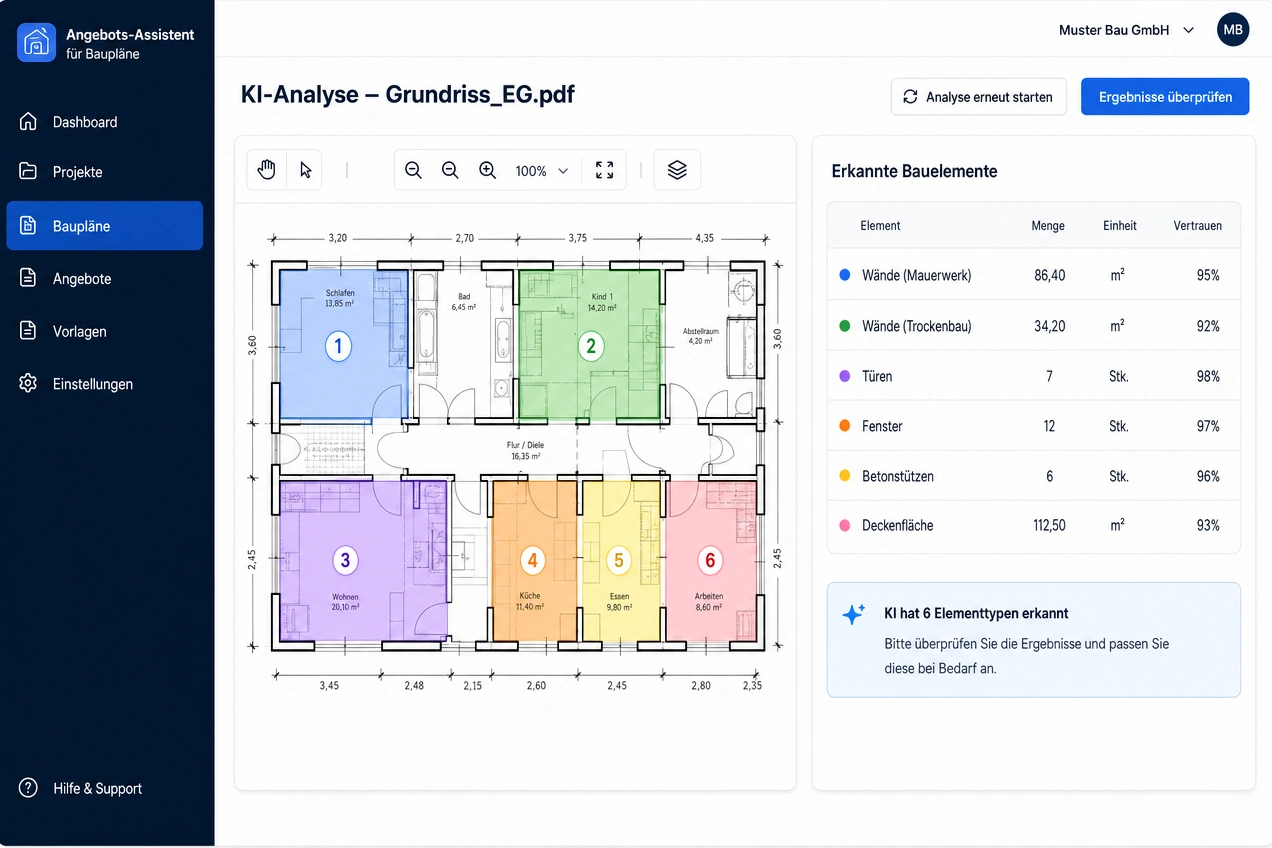Click the Angebots-Assistent house logo

(36, 43)
